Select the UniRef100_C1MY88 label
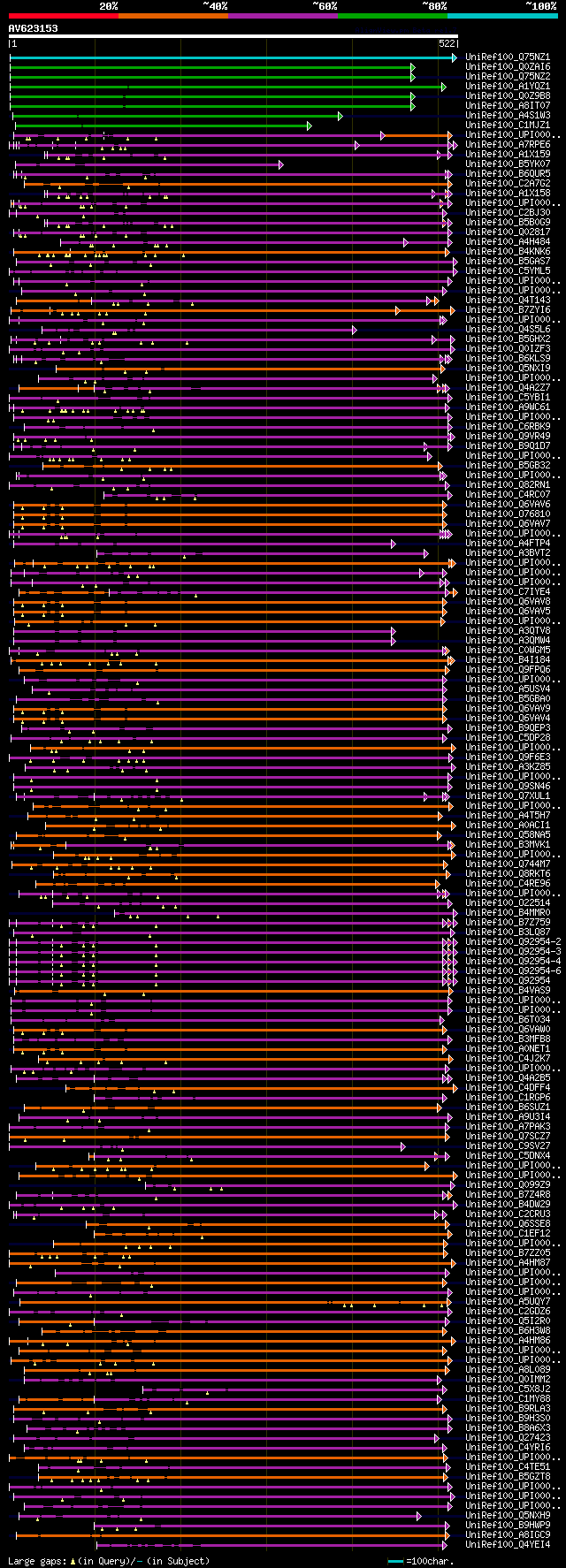 tap(508, 1399)
